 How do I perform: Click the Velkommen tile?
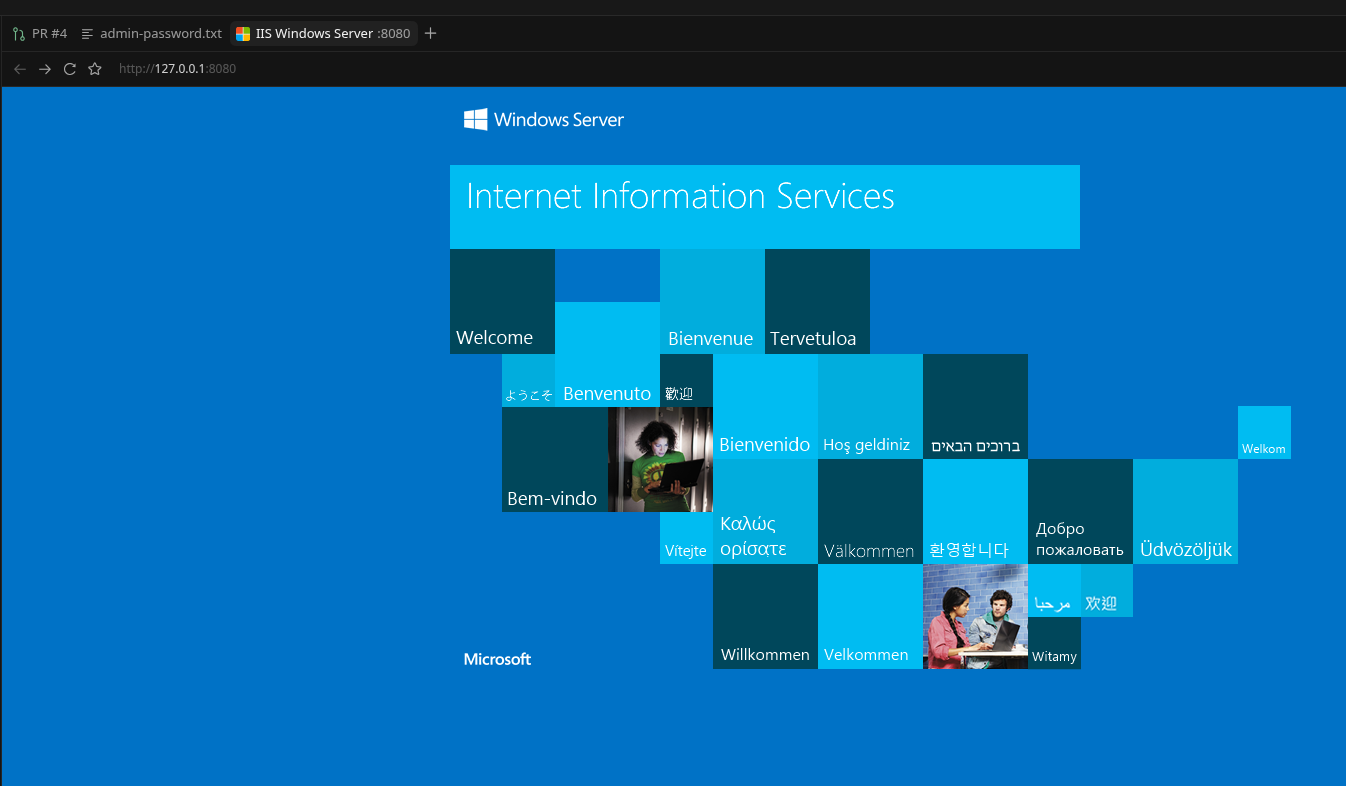[x=870, y=617]
